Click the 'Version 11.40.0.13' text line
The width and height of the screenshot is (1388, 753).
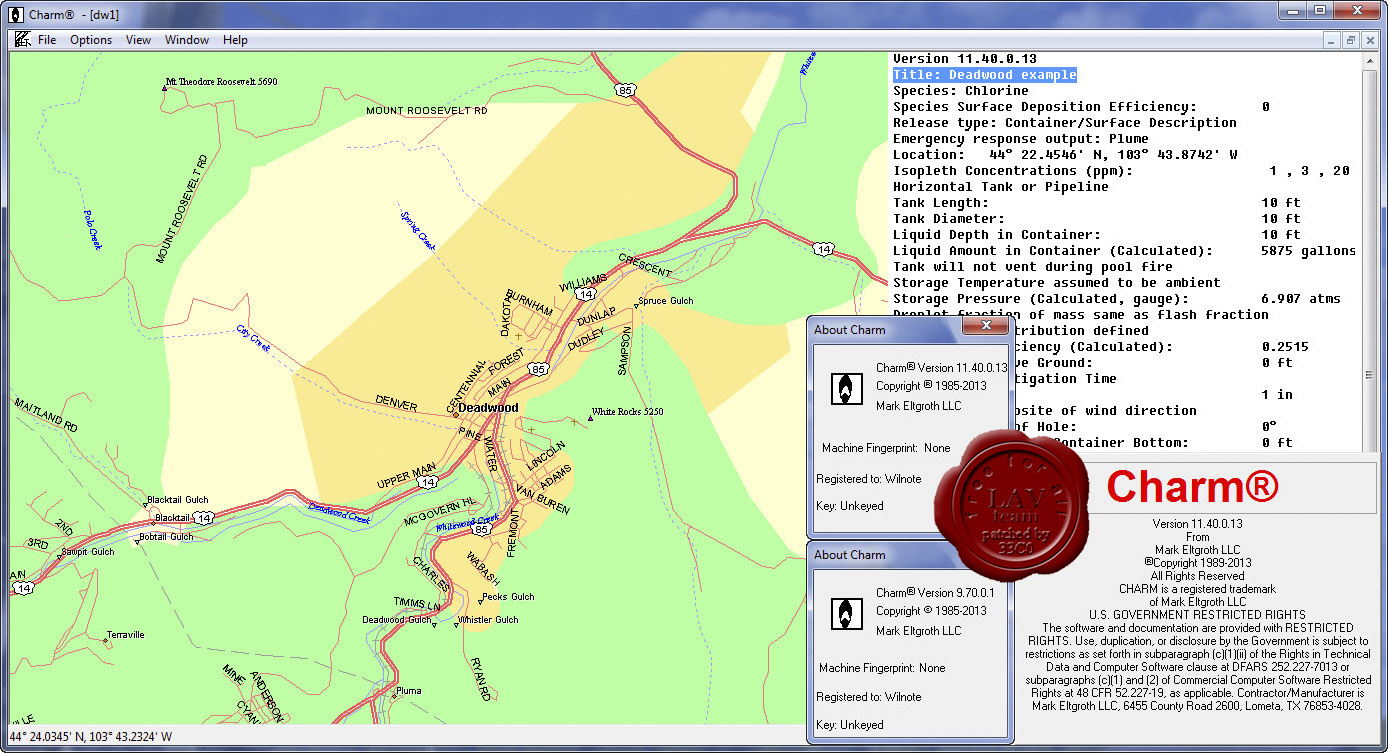[965, 59]
